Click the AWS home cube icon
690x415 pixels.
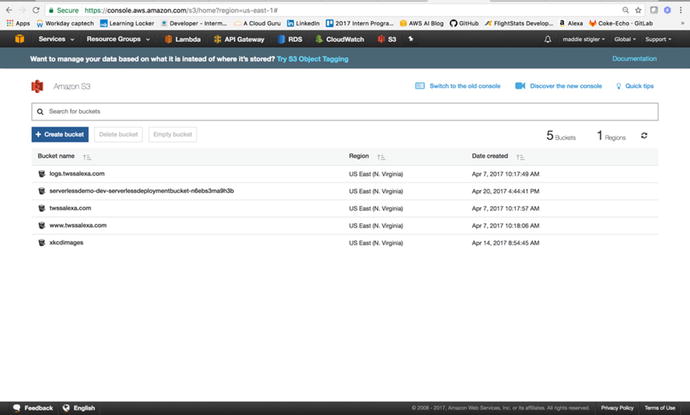click(17, 39)
